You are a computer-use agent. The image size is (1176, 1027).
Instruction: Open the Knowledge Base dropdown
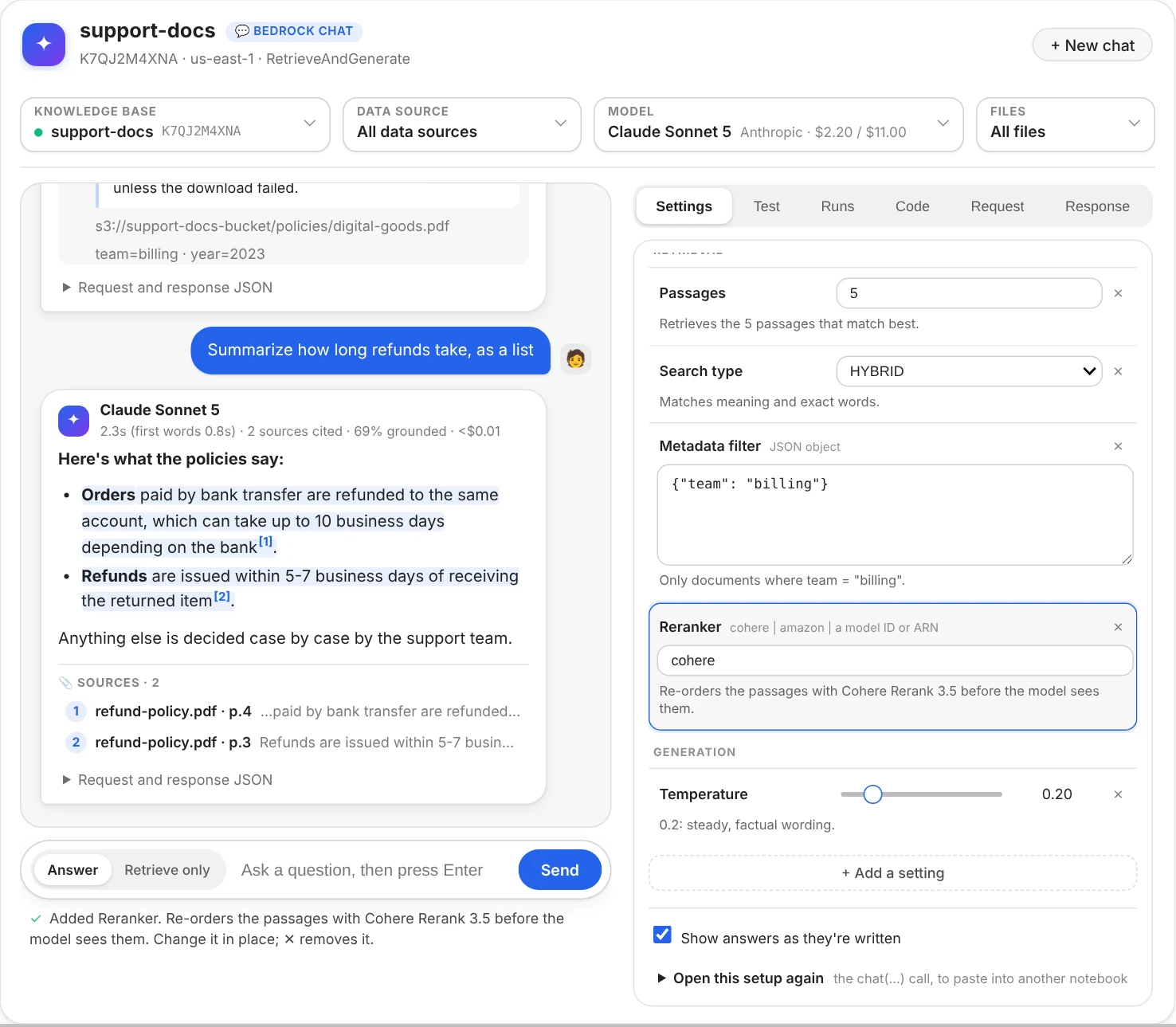click(x=175, y=124)
